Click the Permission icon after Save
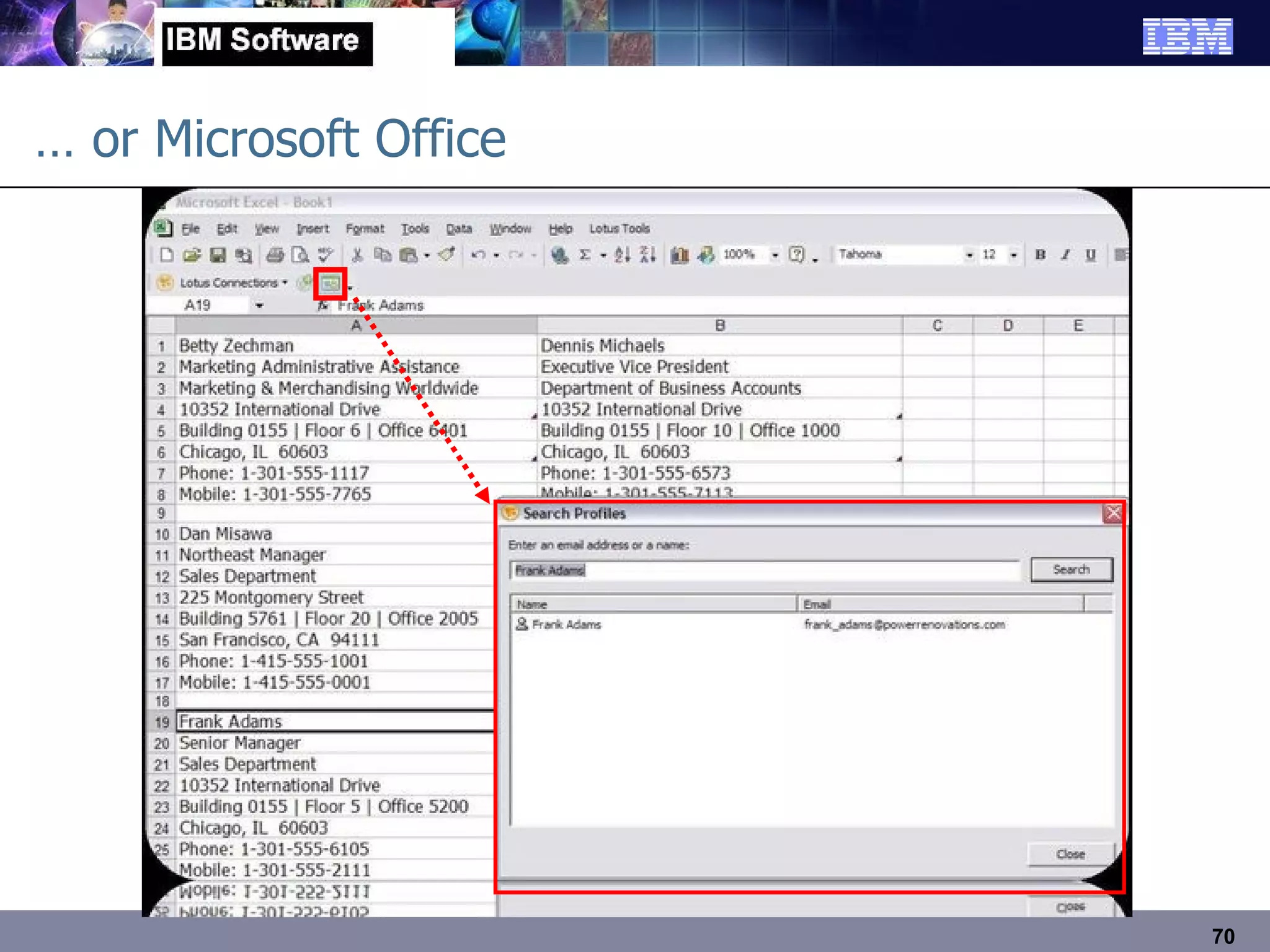1270x952 pixels. (x=243, y=255)
